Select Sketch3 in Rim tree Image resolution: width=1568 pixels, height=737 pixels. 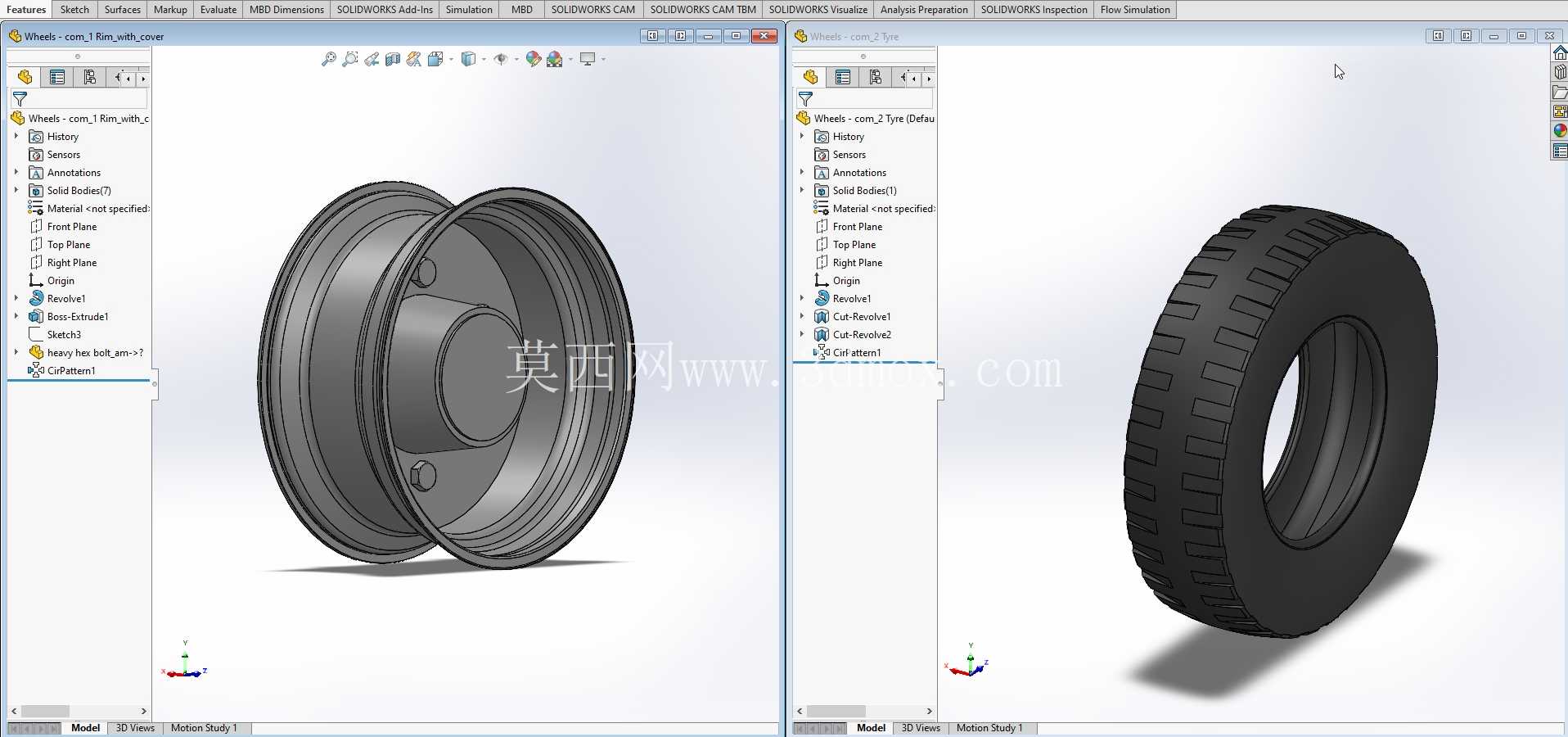(64, 335)
